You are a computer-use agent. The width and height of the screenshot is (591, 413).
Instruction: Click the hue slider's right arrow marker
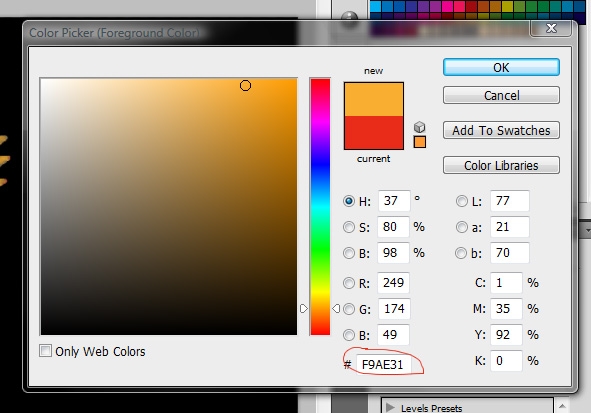tap(336, 309)
